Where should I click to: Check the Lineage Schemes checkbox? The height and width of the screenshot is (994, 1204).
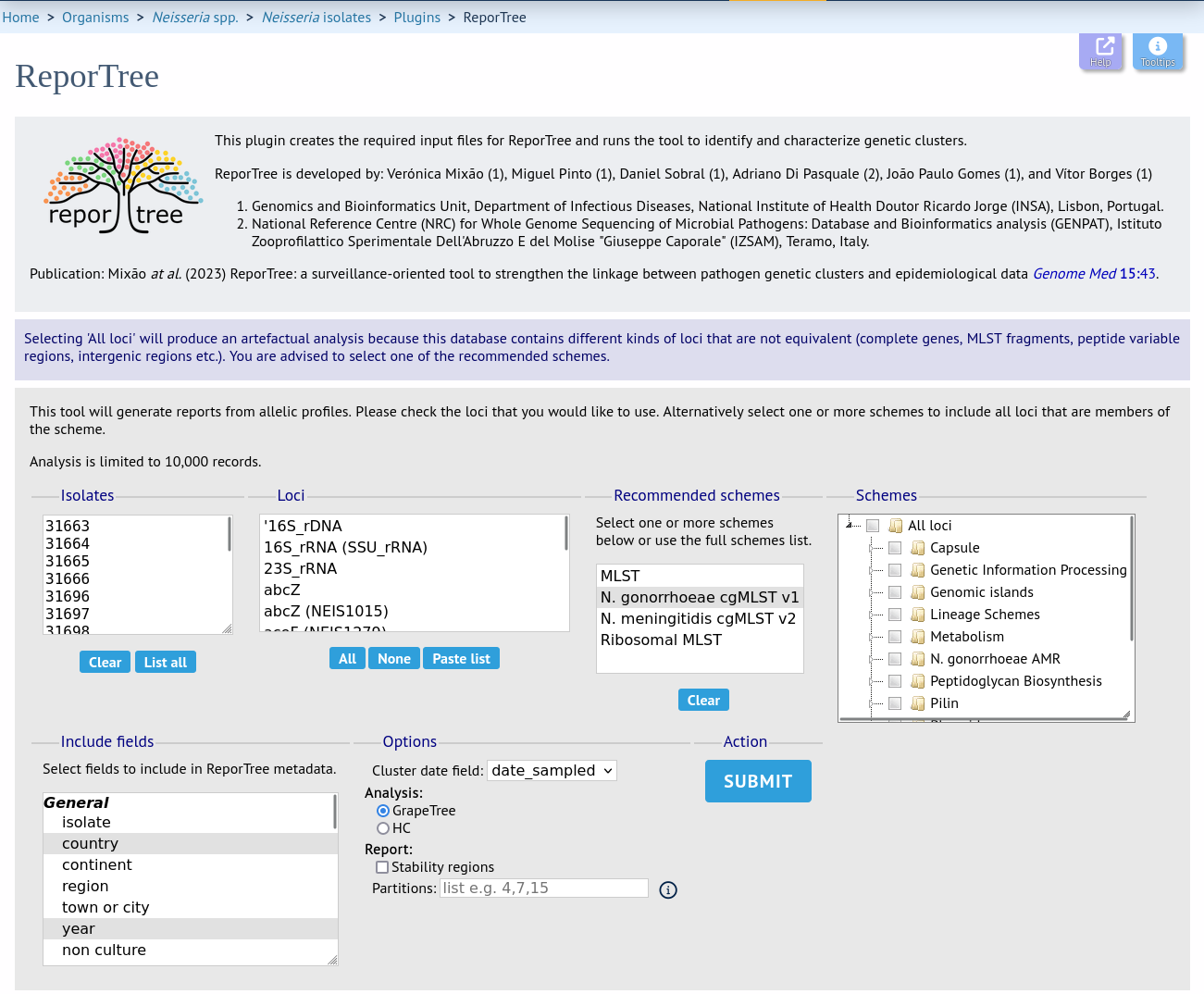pyautogui.click(x=895, y=615)
